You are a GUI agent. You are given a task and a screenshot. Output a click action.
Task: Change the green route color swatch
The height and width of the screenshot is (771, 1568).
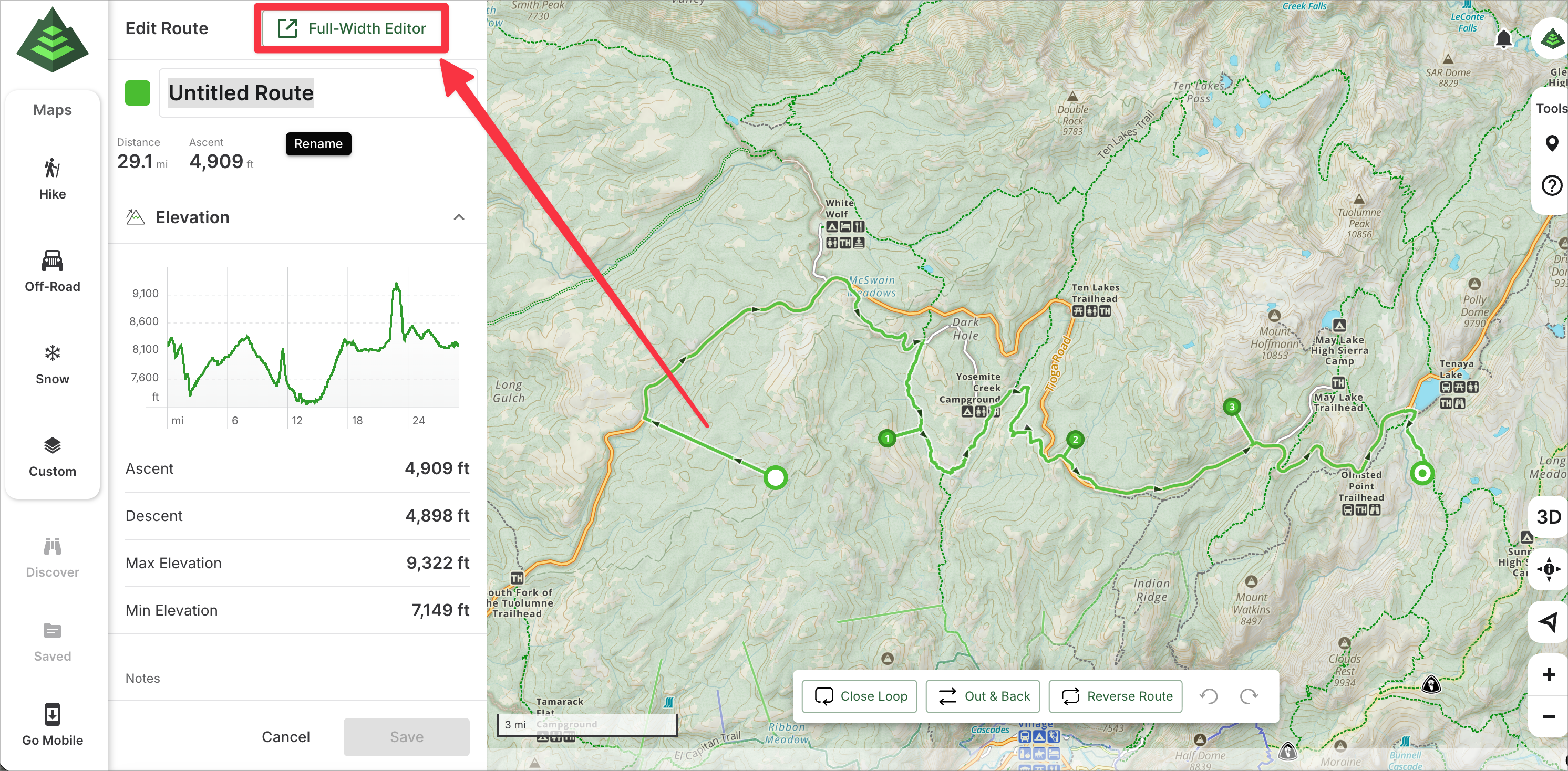point(138,93)
